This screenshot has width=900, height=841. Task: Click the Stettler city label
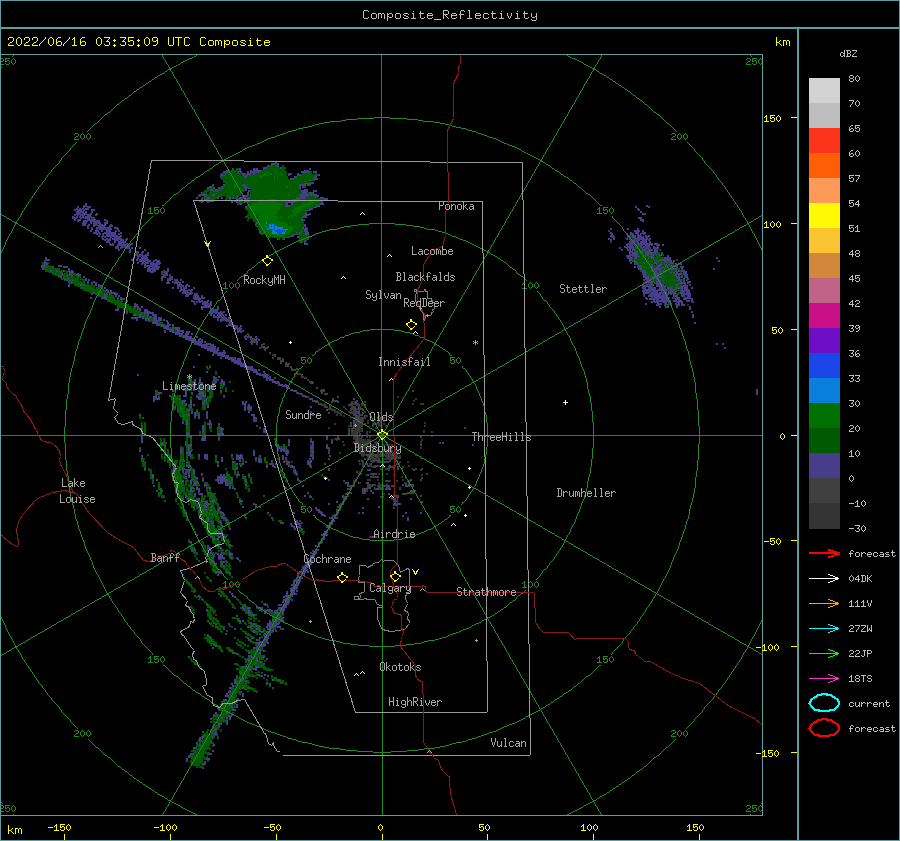[583, 289]
